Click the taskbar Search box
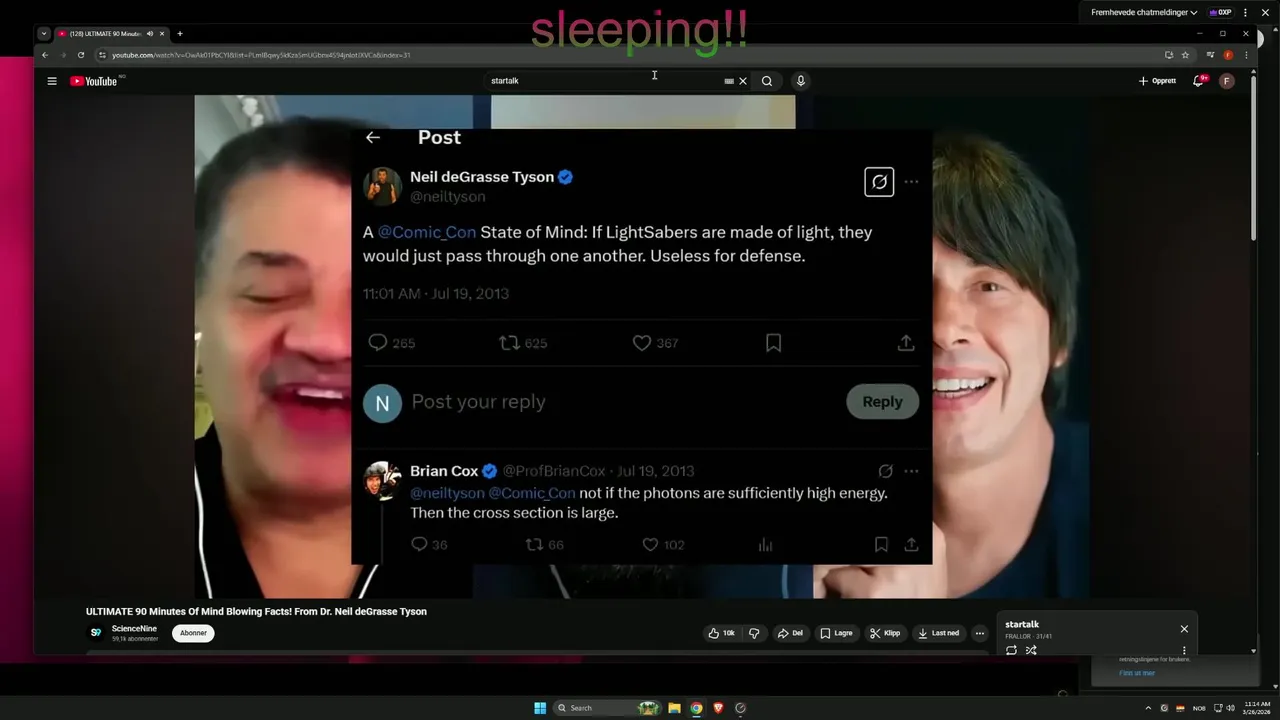The height and width of the screenshot is (720, 1280). point(608,708)
